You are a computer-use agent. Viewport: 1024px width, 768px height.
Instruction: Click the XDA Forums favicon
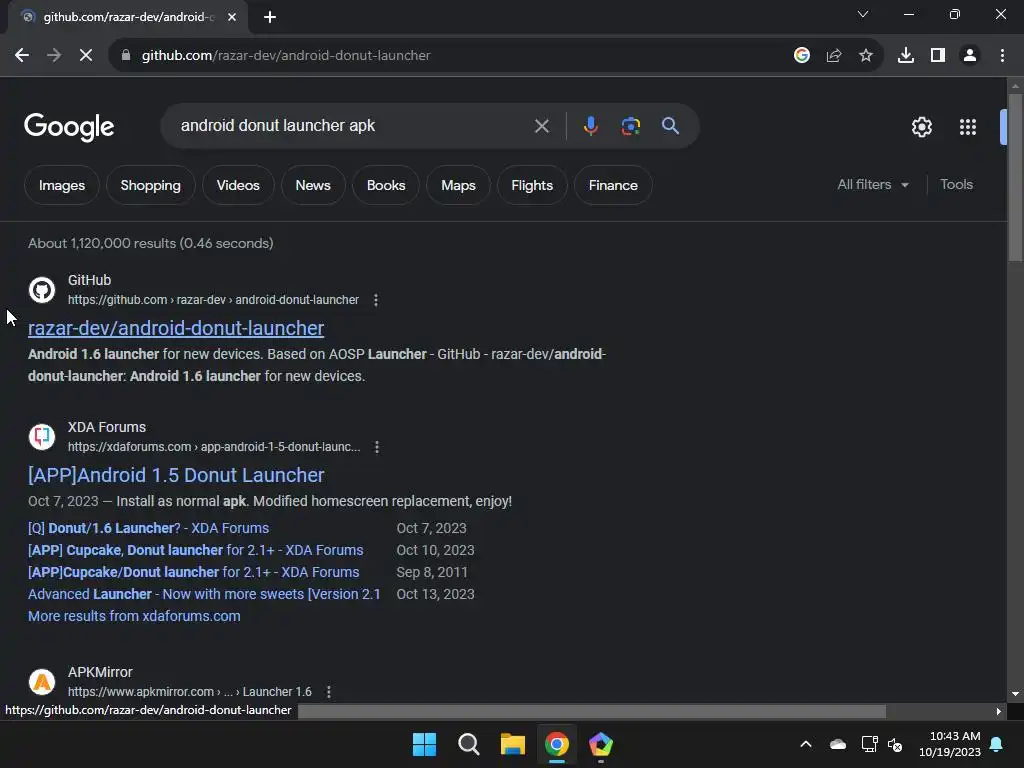[42, 437]
